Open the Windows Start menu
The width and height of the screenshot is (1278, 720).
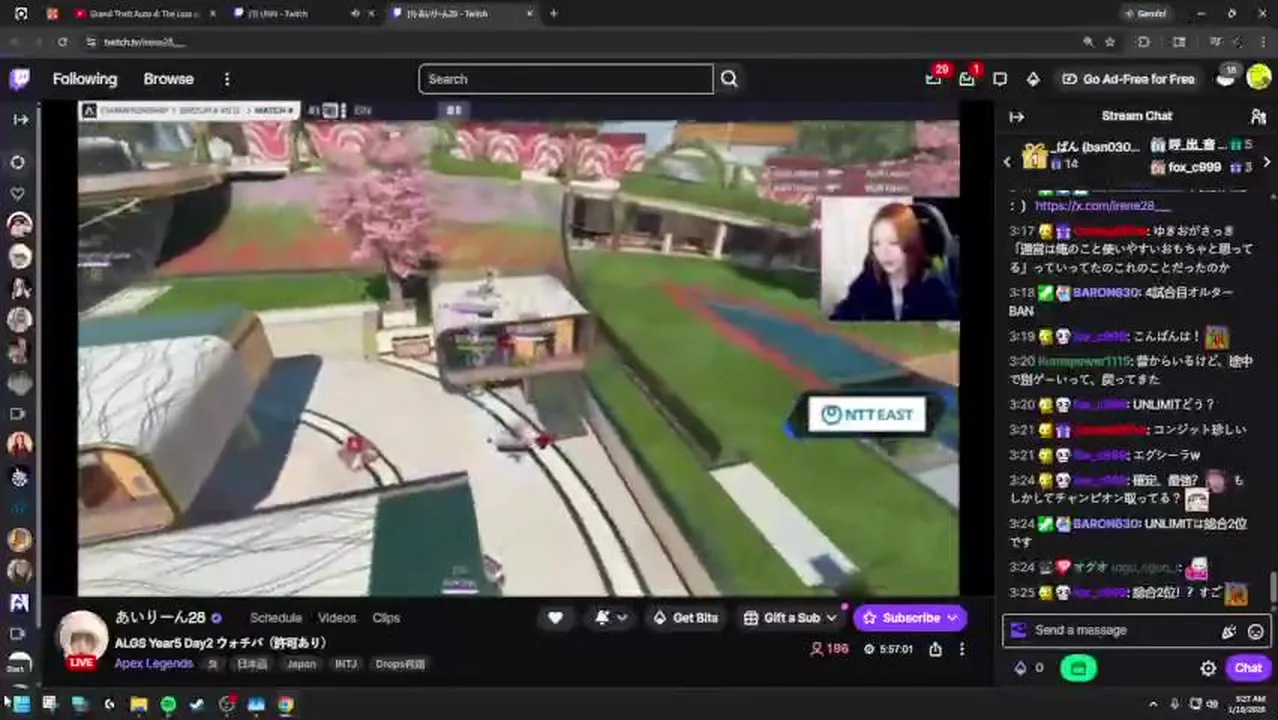click(20, 704)
